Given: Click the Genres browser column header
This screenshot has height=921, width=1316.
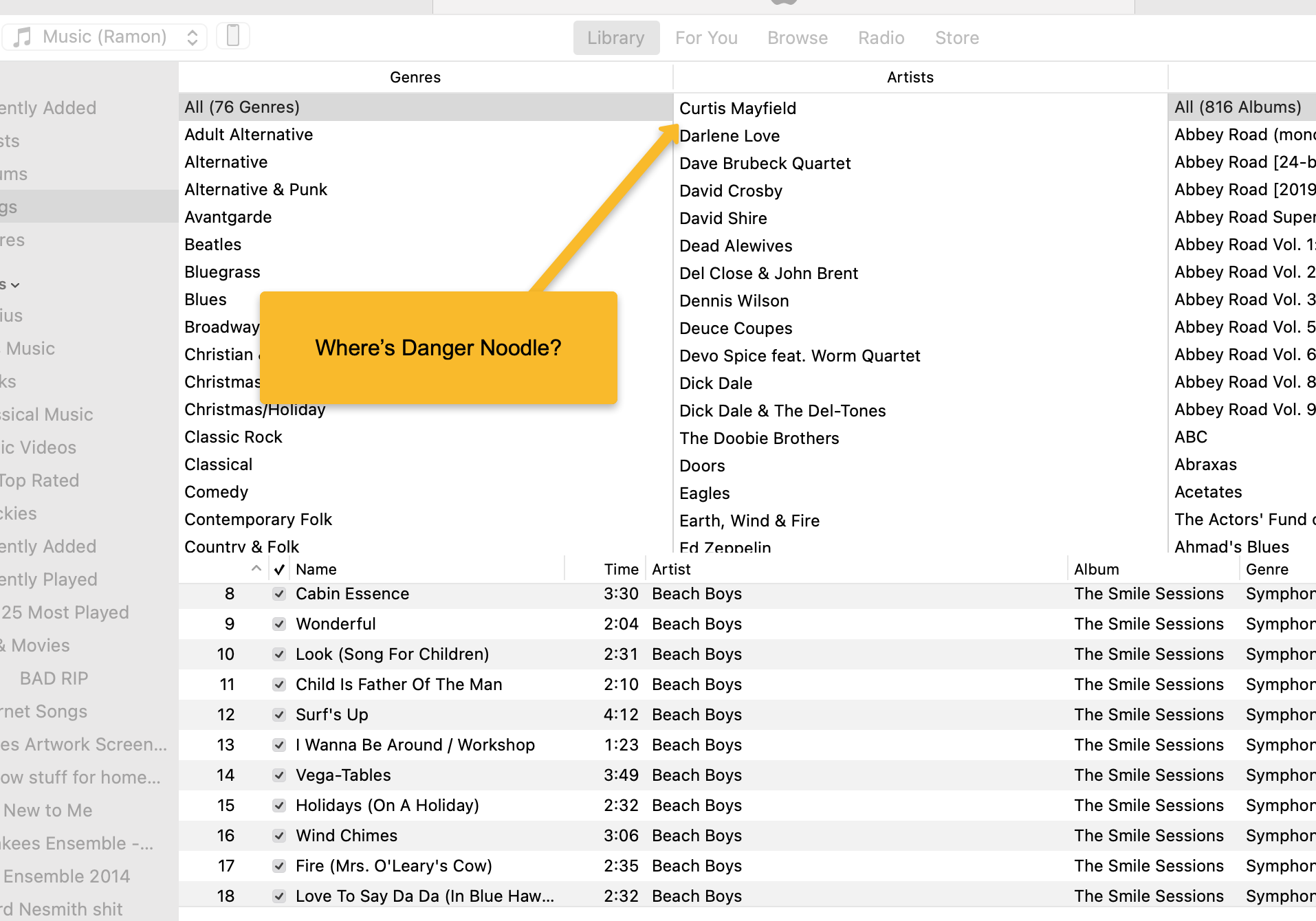Looking at the screenshot, I should tap(426, 77).
